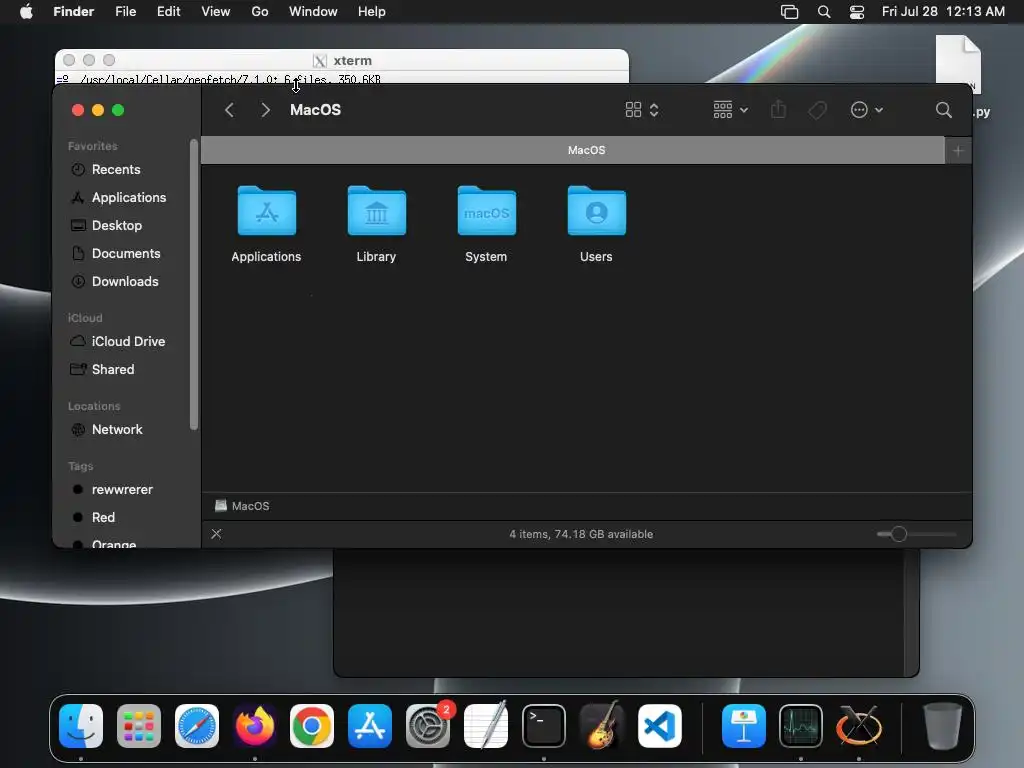Open TextEdit from the Dock
Viewport: 1024px width, 768px height.
click(x=486, y=726)
